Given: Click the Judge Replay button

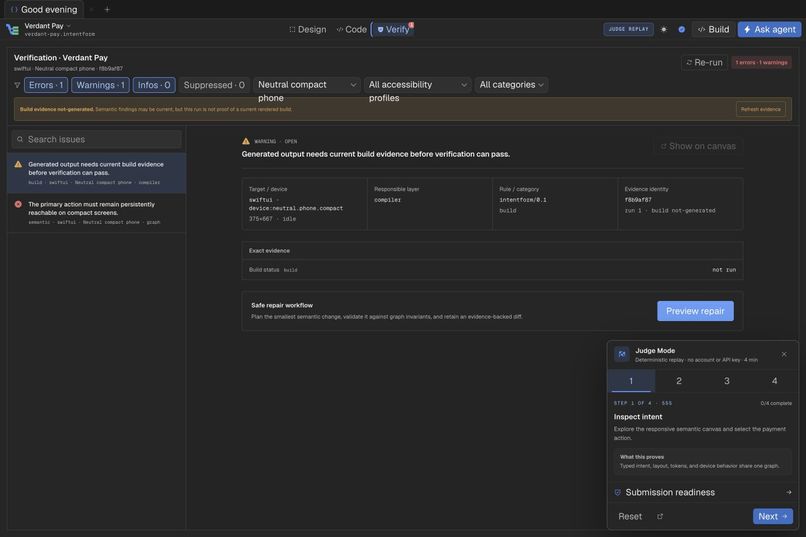Looking at the screenshot, I should click(x=628, y=29).
